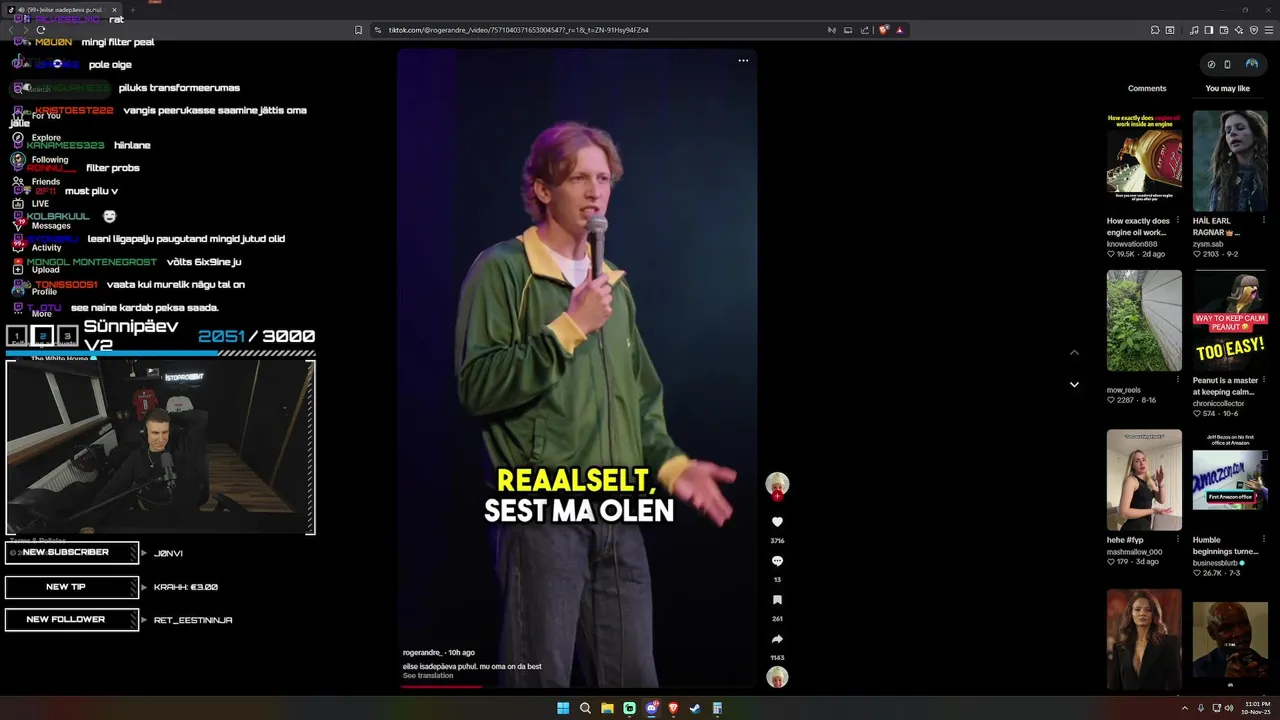Image resolution: width=1280 pixels, height=720 pixels.
Task: Click the TikTok get app phone icon
Action: [x=1228, y=64]
